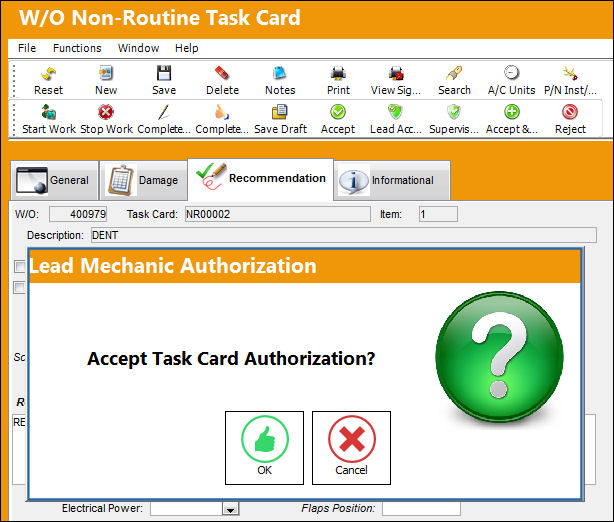The image size is (614, 522).
Task: Click the Accept &... plus icon
Action: click(512, 112)
